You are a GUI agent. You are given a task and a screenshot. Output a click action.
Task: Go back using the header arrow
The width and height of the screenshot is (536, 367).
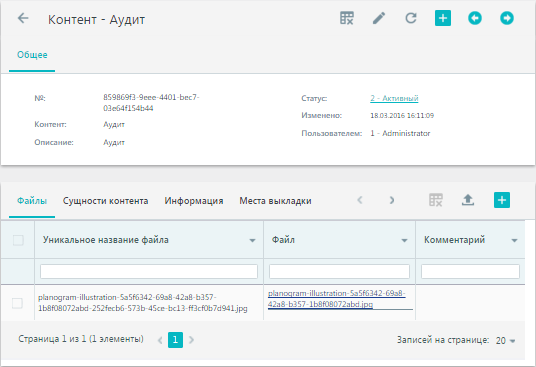pyautogui.click(x=23, y=18)
